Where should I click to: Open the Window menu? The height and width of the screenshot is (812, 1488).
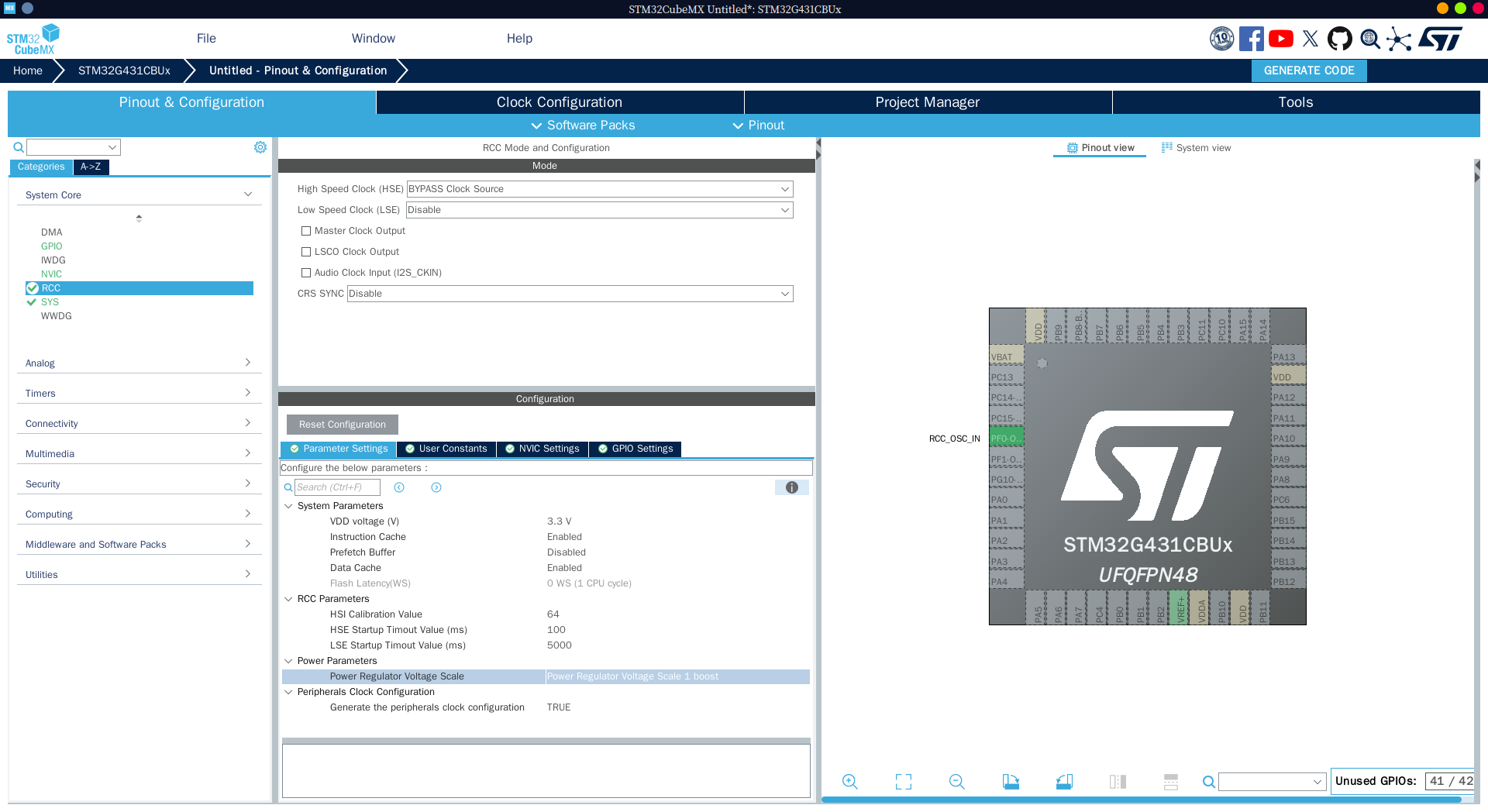[374, 39]
